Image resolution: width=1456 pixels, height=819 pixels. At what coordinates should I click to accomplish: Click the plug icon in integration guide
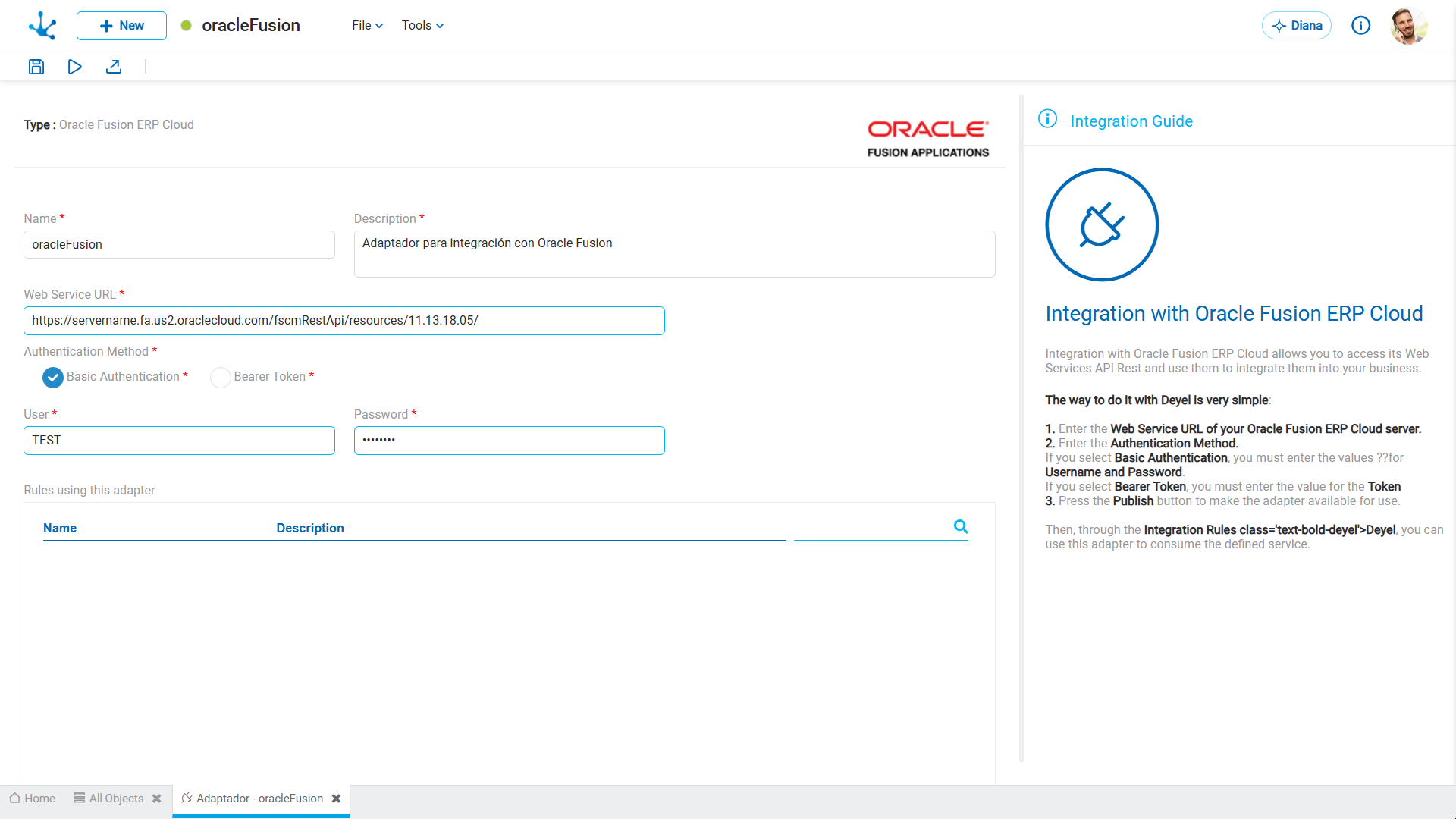[x=1102, y=224]
